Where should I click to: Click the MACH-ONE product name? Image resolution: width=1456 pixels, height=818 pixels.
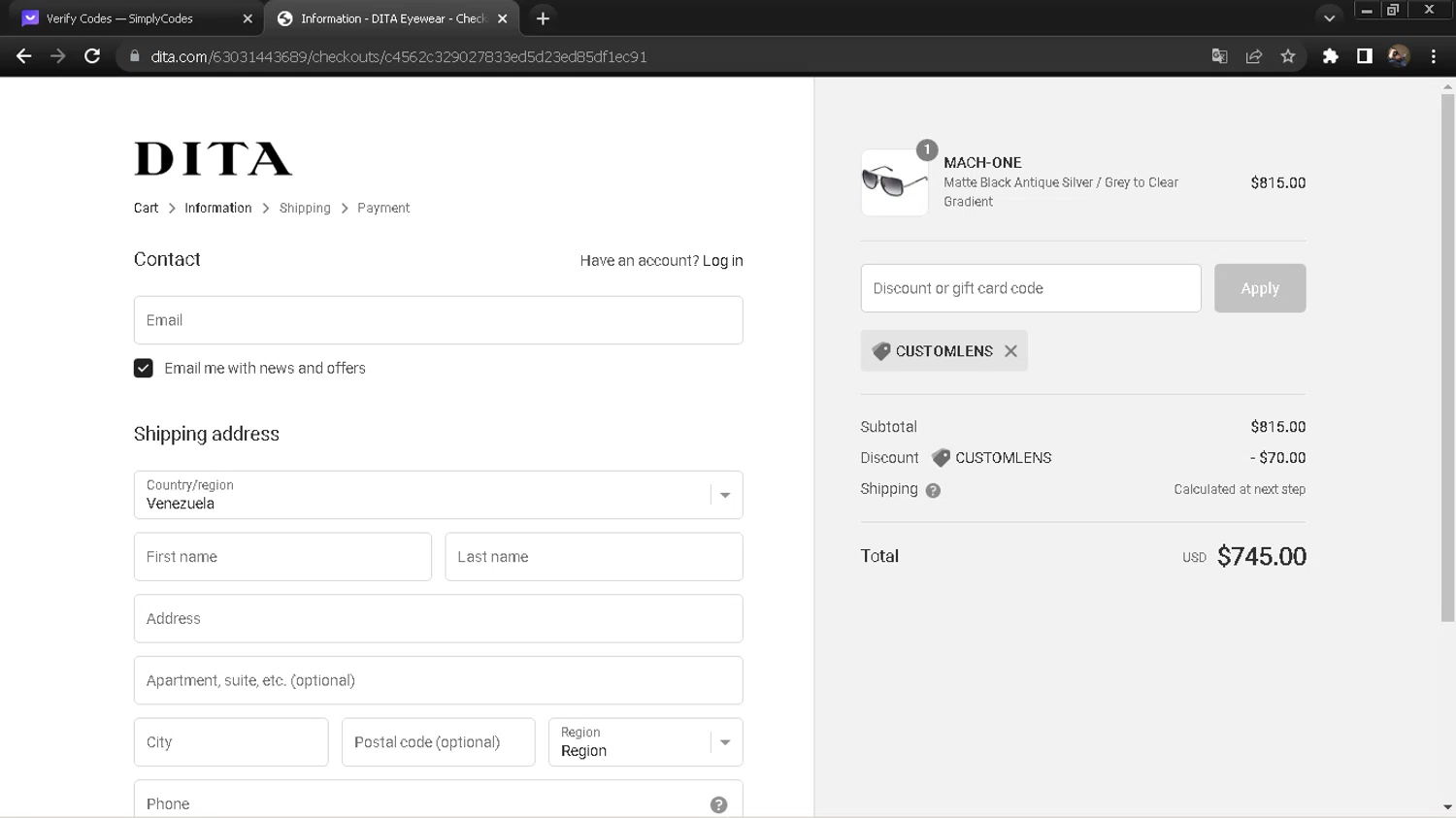(982, 162)
